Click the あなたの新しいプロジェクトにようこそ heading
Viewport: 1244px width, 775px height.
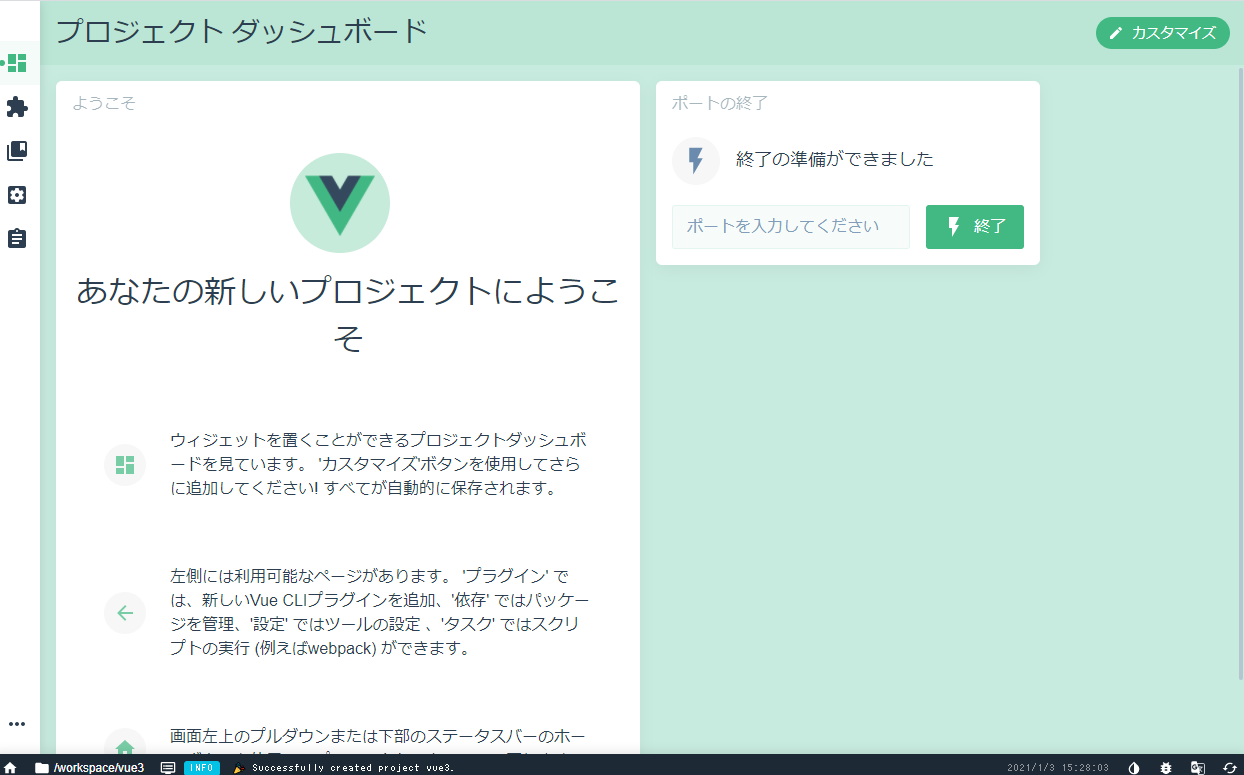348,314
